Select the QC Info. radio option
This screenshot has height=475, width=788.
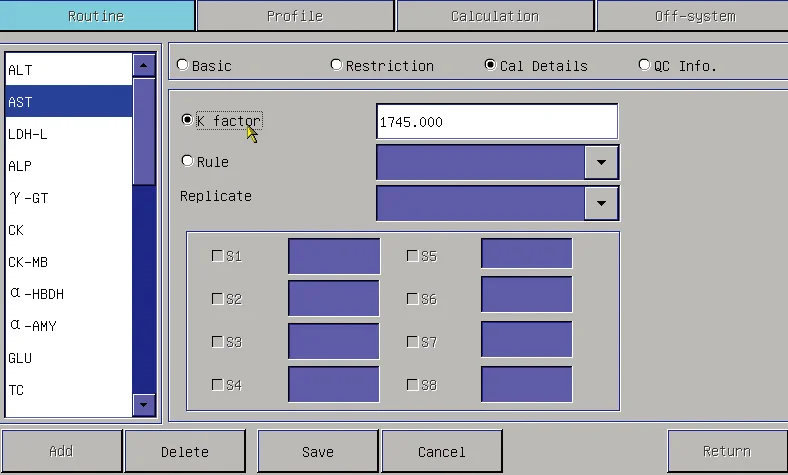644,65
